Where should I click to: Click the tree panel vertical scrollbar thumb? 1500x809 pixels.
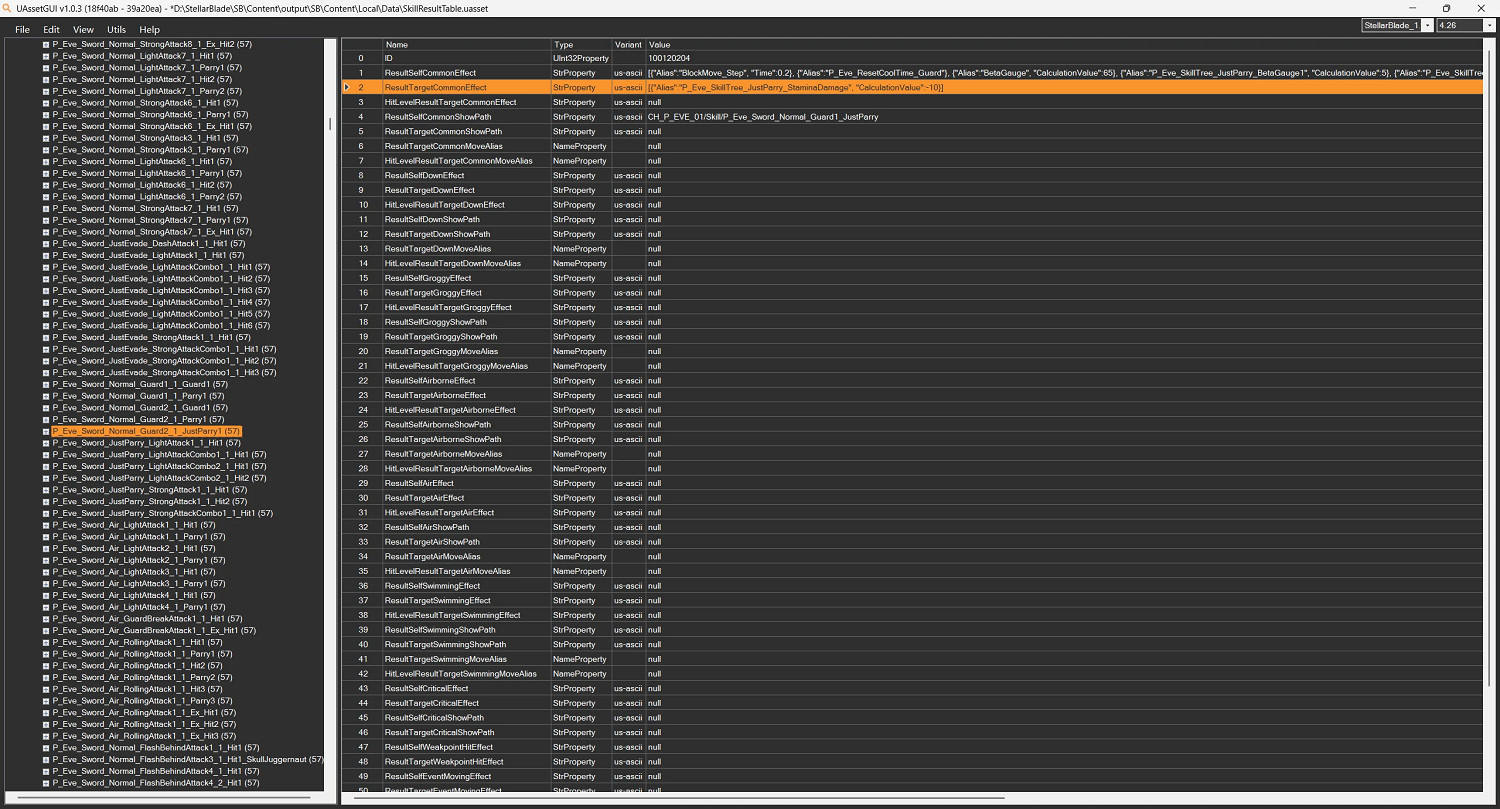[330, 124]
